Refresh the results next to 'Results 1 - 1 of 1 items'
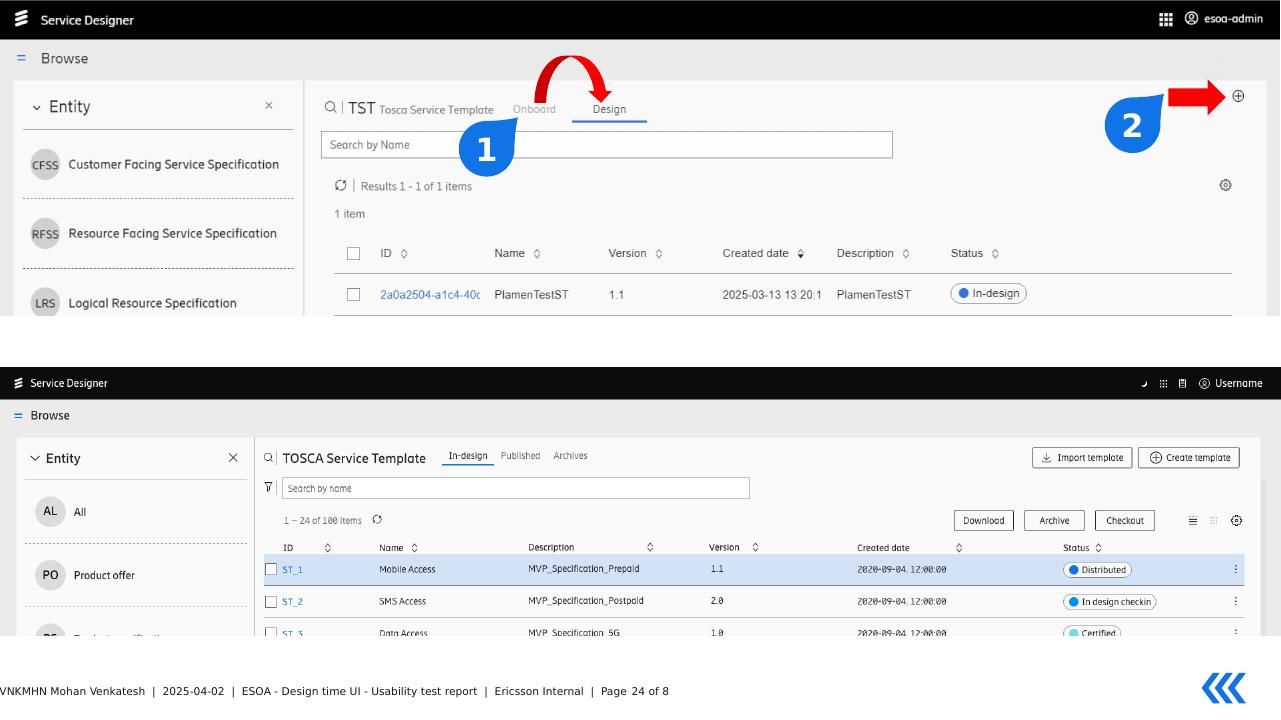The width and height of the screenshot is (1281, 720). (341, 186)
